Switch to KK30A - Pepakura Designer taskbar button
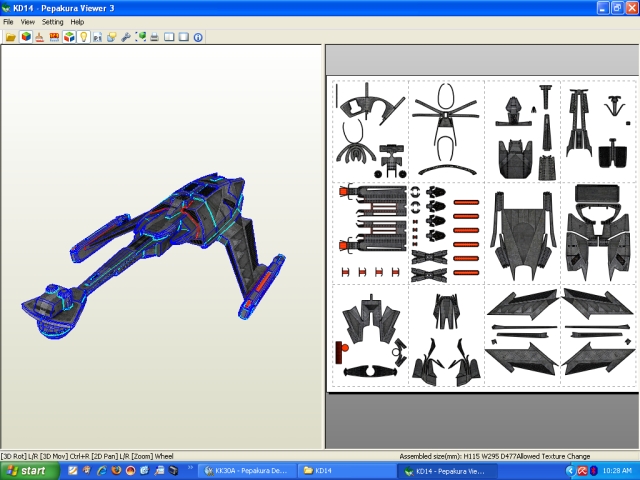Viewport: 640px width, 480px height. 247,471
